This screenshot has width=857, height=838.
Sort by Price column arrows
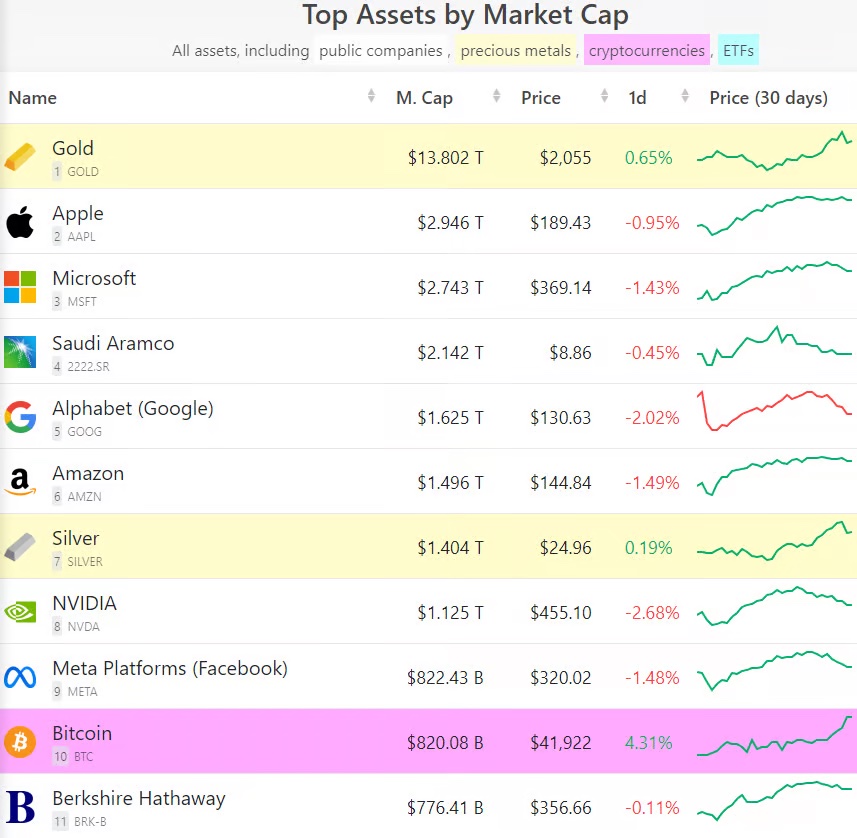tap(604, 97)
